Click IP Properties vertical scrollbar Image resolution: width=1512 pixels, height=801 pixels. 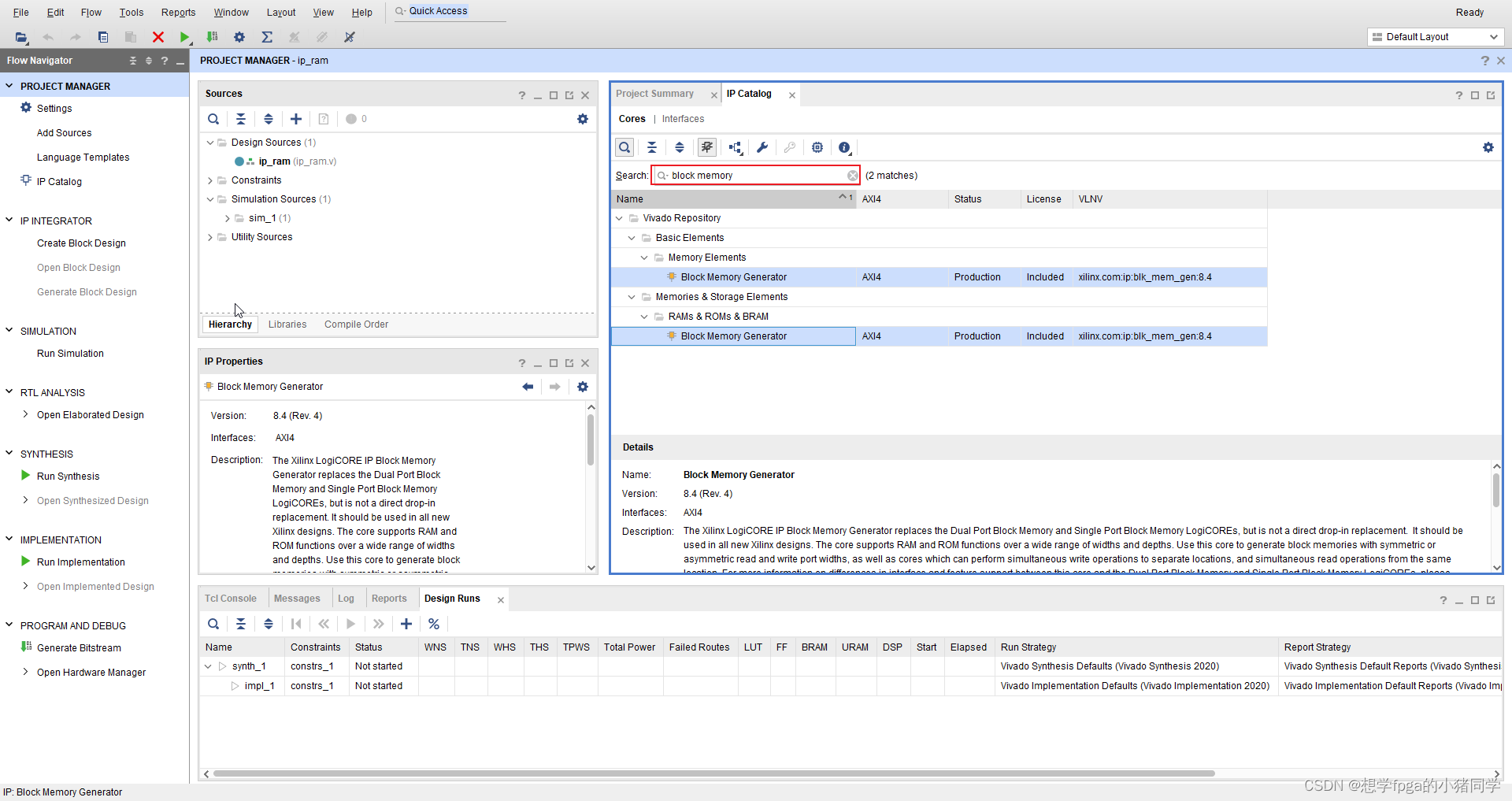[591, 439]
